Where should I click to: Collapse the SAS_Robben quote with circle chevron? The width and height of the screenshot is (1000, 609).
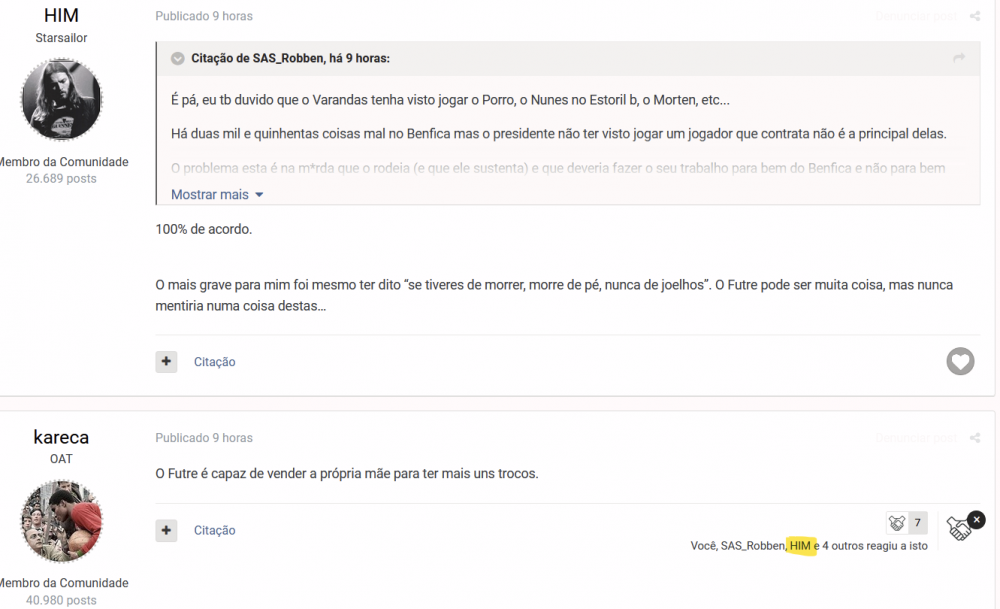(x=177, y=58)
